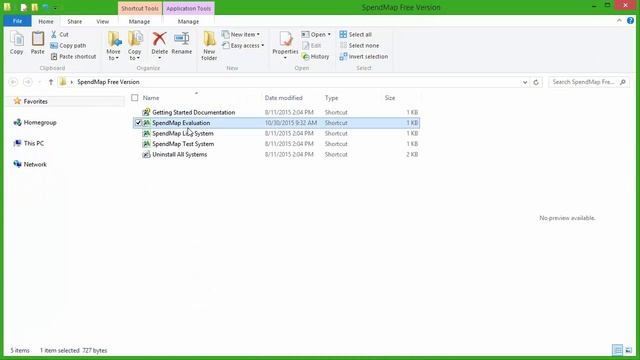Open the Properties dropdown arrow
The image size is (640, 360).
(285, 58)
